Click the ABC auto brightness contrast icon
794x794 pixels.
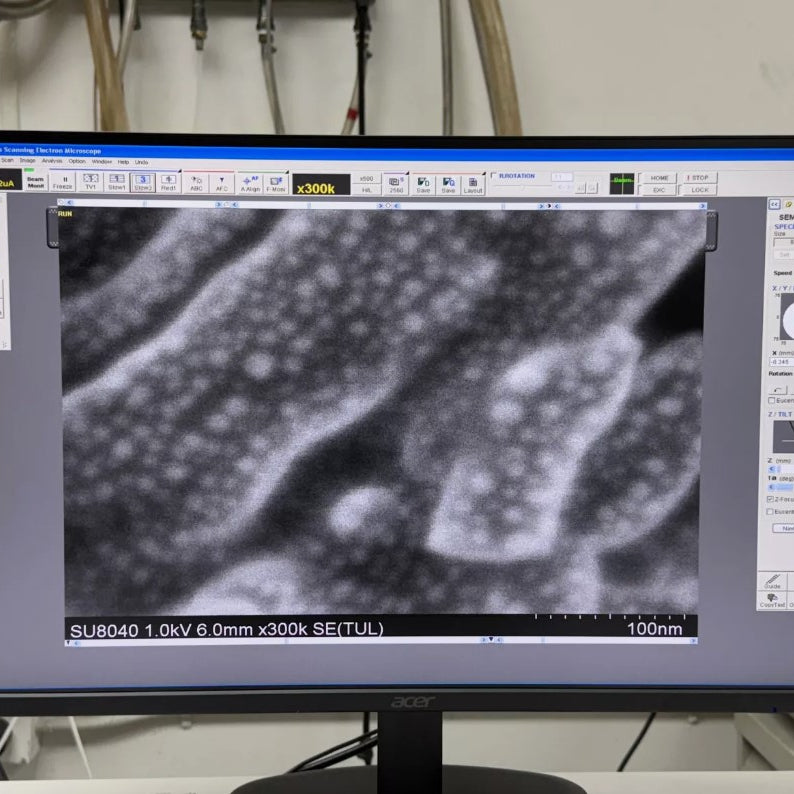[x=196, y=183]
